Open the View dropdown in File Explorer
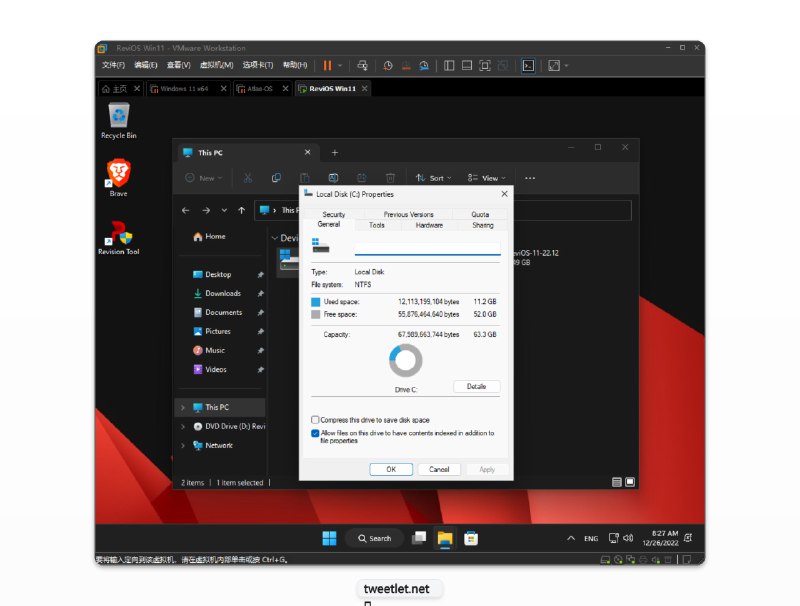The image size is (800, 606). (490, 177)
